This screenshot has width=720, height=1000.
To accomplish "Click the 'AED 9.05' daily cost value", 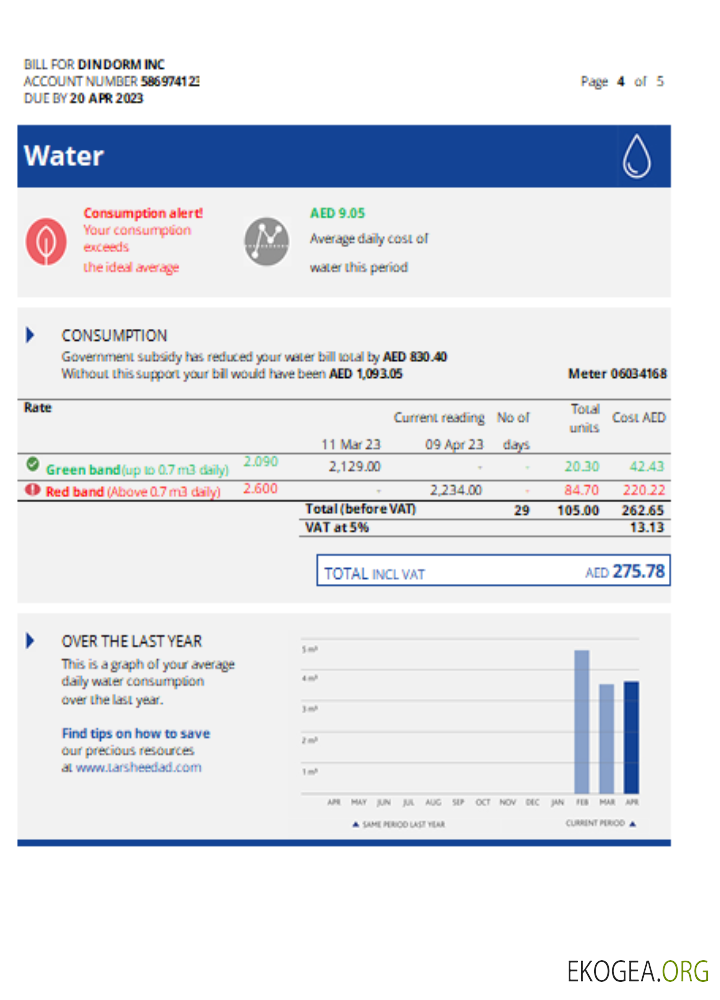I will click(337, 213).
